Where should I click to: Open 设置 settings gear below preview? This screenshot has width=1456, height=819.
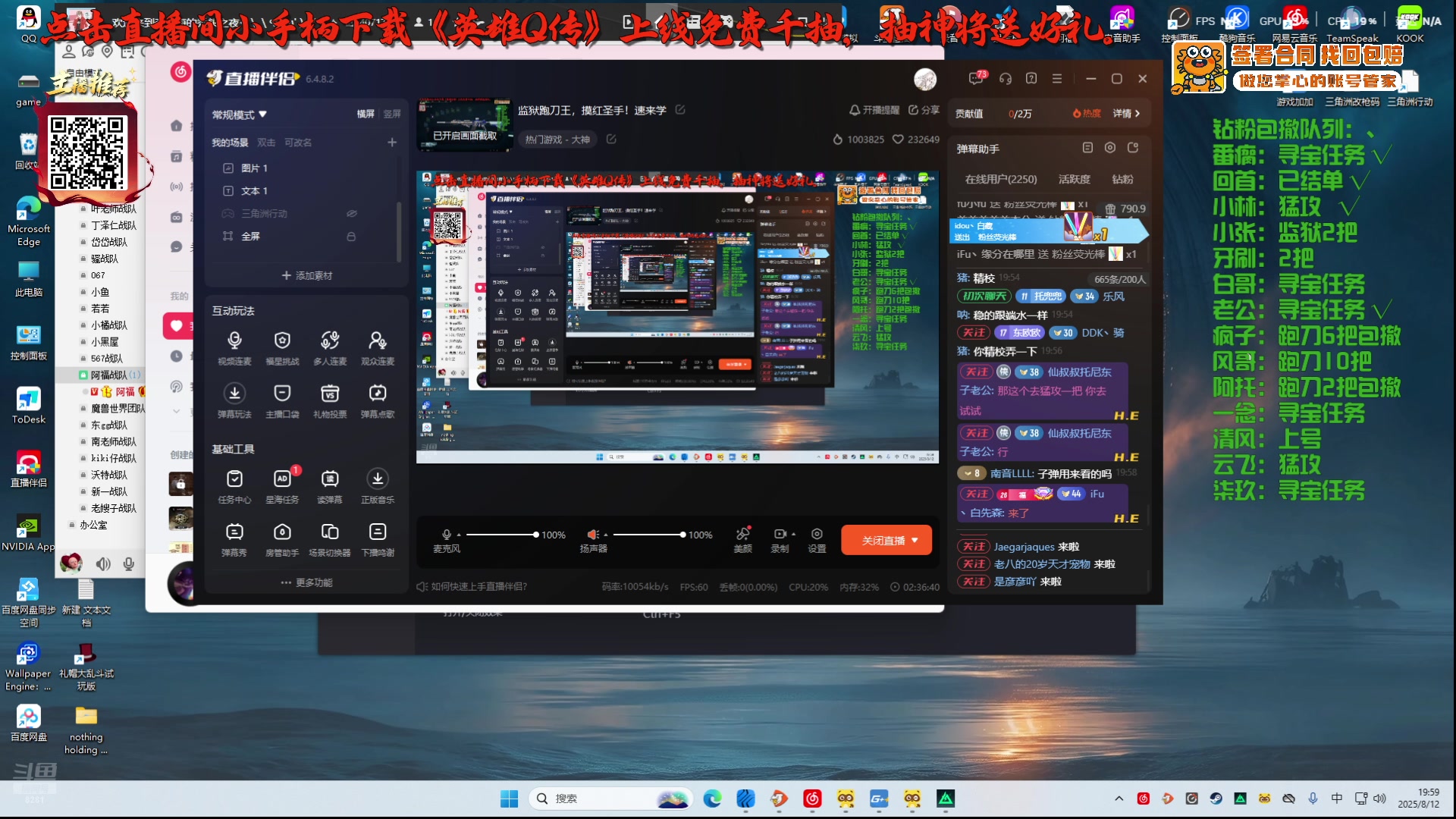point(817,539)
